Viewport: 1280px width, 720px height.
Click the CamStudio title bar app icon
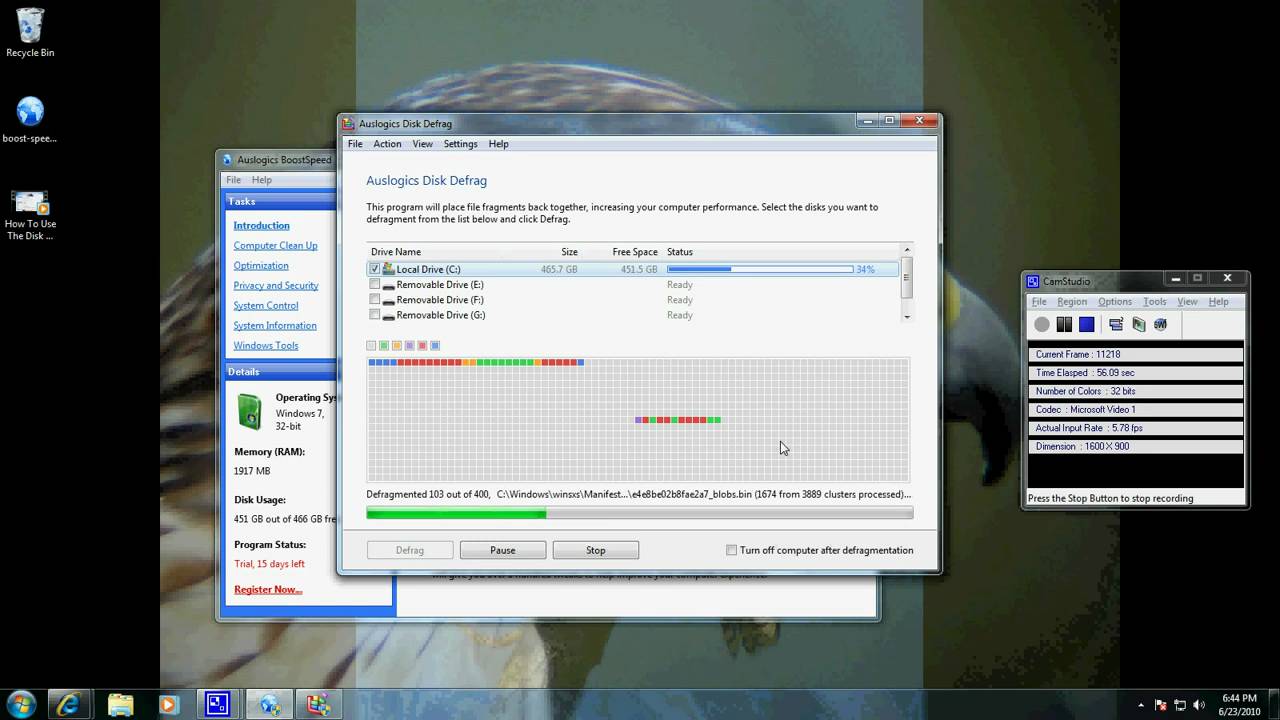pos(1034,282)
